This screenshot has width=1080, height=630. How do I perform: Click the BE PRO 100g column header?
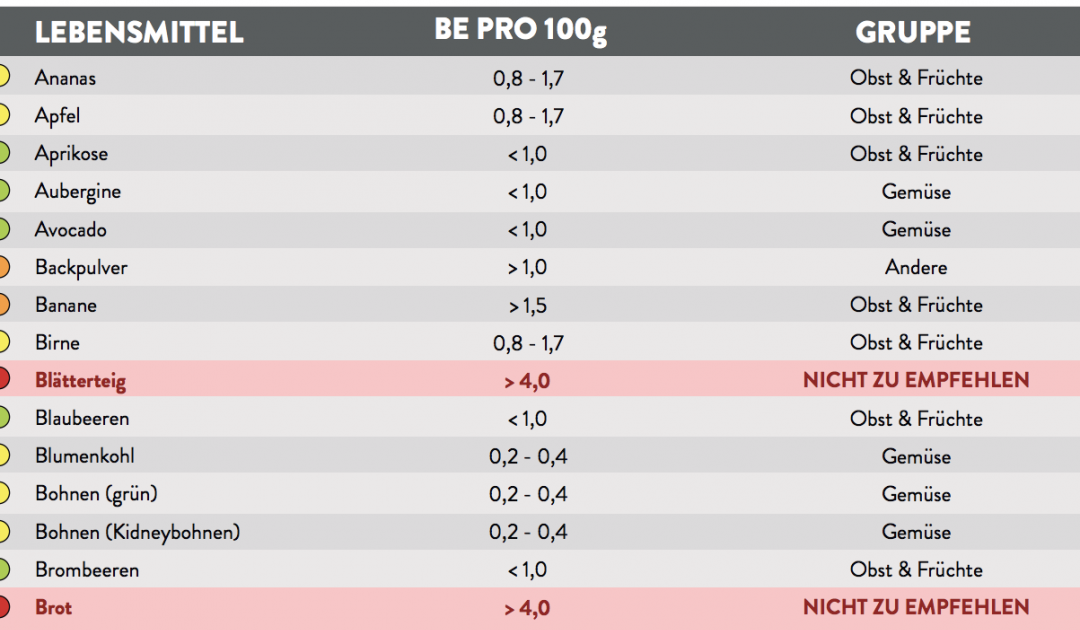(x=520, y=31)
